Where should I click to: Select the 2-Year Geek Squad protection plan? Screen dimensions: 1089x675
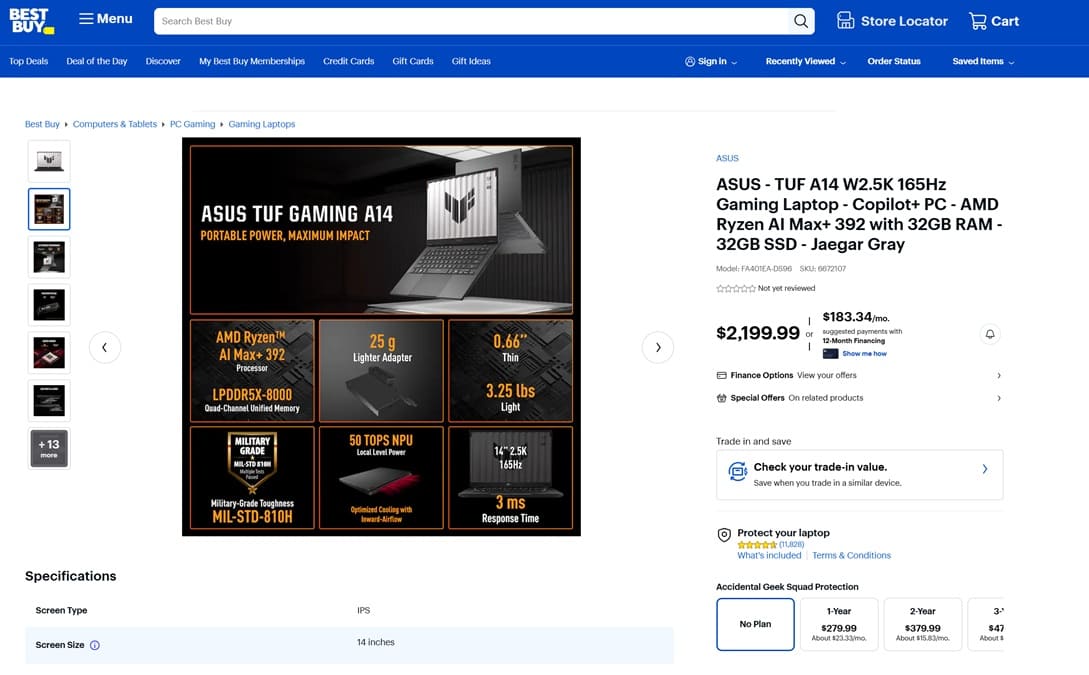coord(922,624)
